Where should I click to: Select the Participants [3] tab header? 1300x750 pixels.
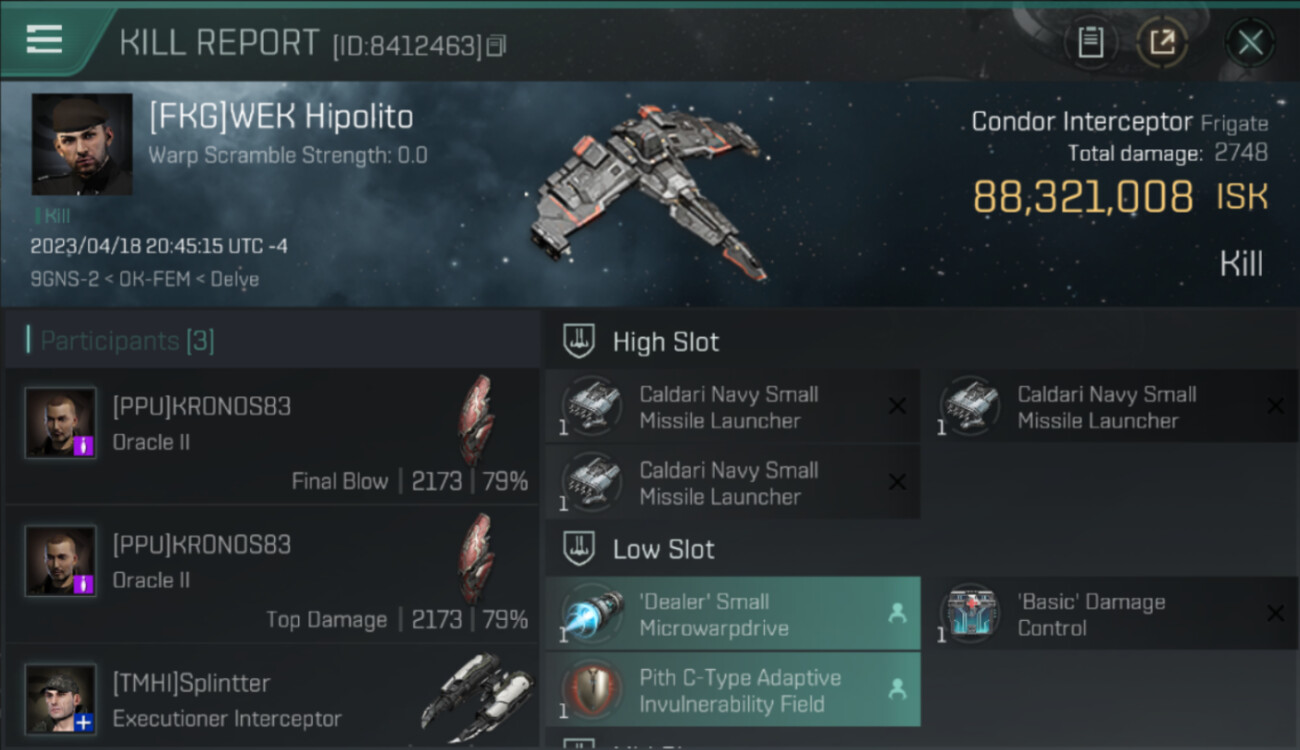[127, 341]
